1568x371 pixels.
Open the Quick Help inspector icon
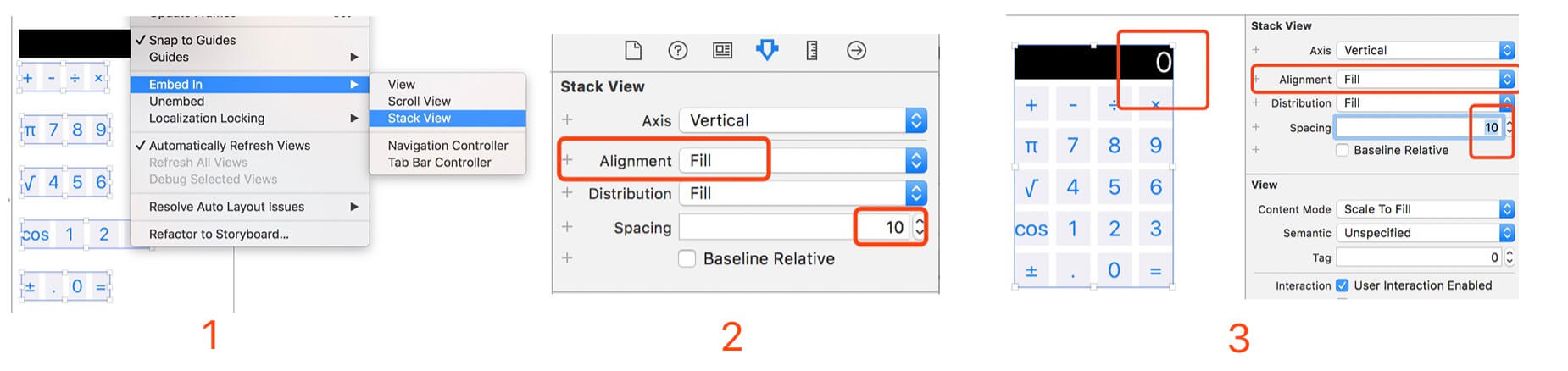point(678,51)
